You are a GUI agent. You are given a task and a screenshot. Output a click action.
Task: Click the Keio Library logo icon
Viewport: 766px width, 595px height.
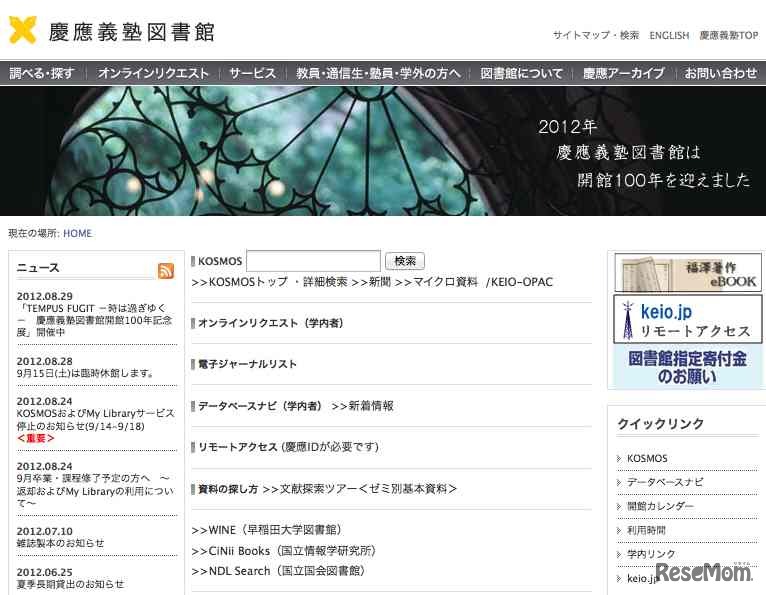[23, 30]
